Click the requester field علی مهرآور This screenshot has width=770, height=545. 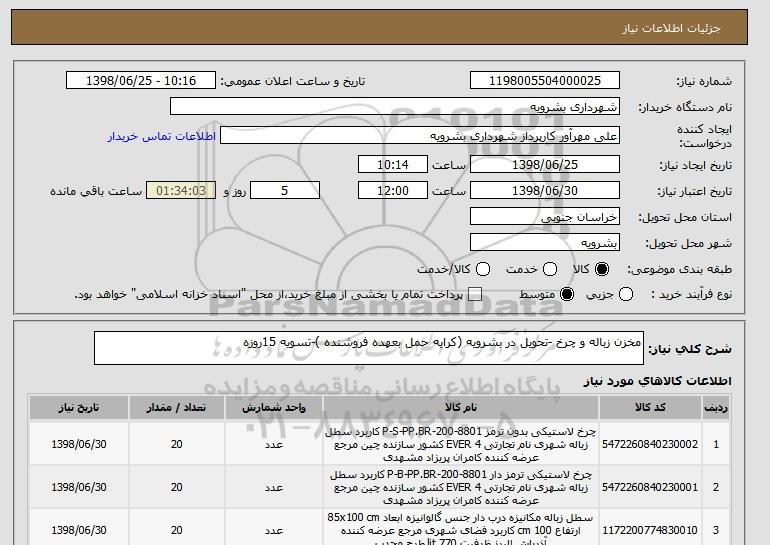coord(420,136)
